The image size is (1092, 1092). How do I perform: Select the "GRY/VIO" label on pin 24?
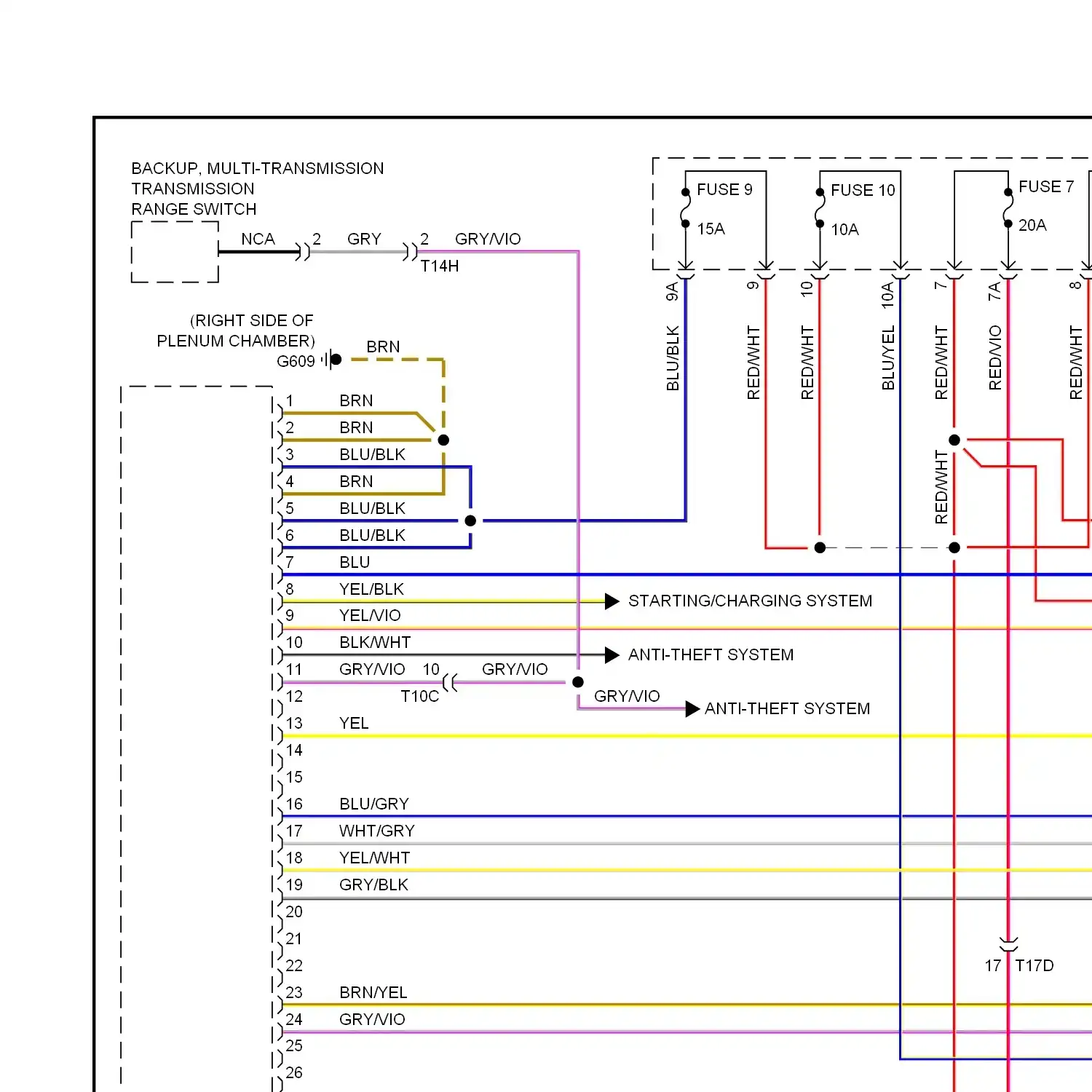pos(372,1019)
